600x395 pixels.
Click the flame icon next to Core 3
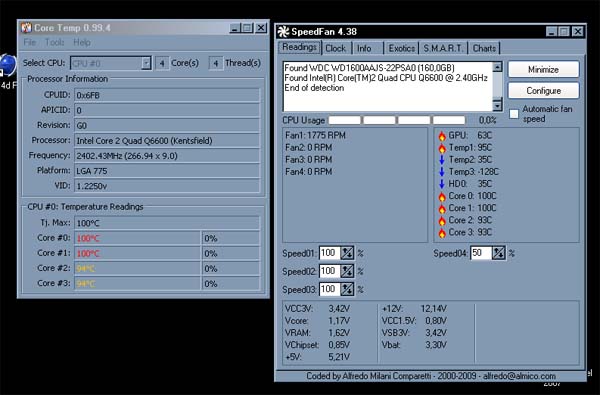click(442, 233)
